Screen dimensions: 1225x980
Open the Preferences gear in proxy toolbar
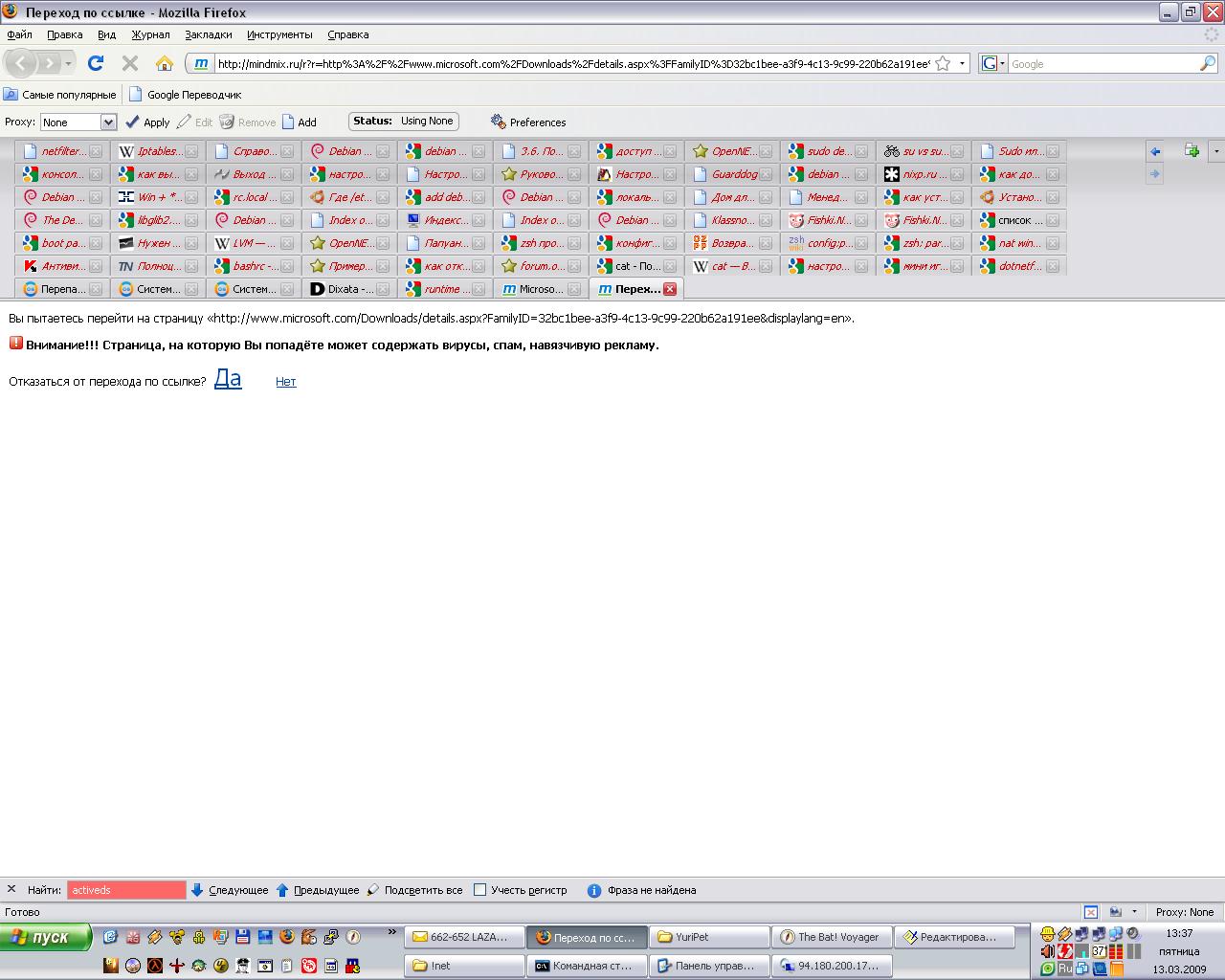click(x=527, y=122)
